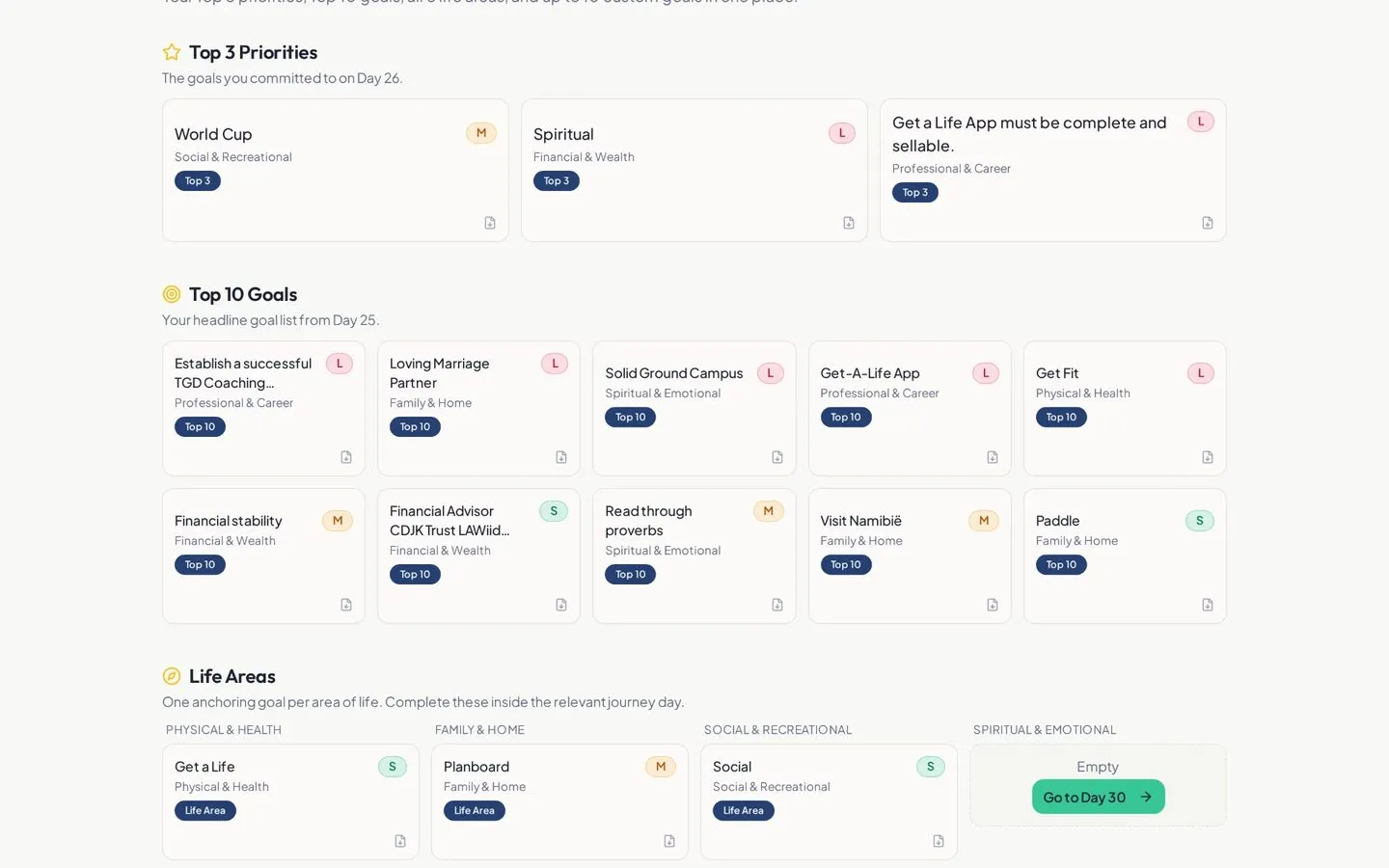This screenshot has height=868, width=1389.
Task: Click the M size badge on World Cup card
Action: click(481, 133)
